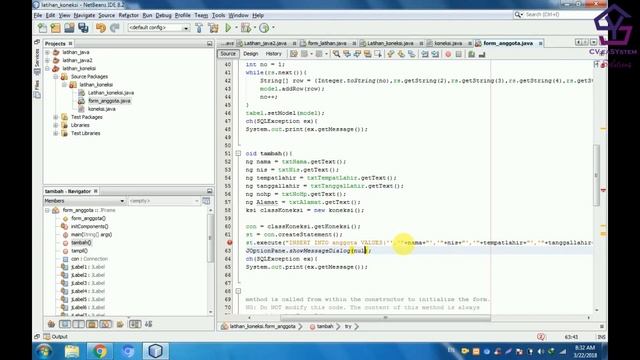Click the Redo toolbar icon
The width and height of the screenshot is (640, 360).
pyautogui.click(x=115, y=28)
